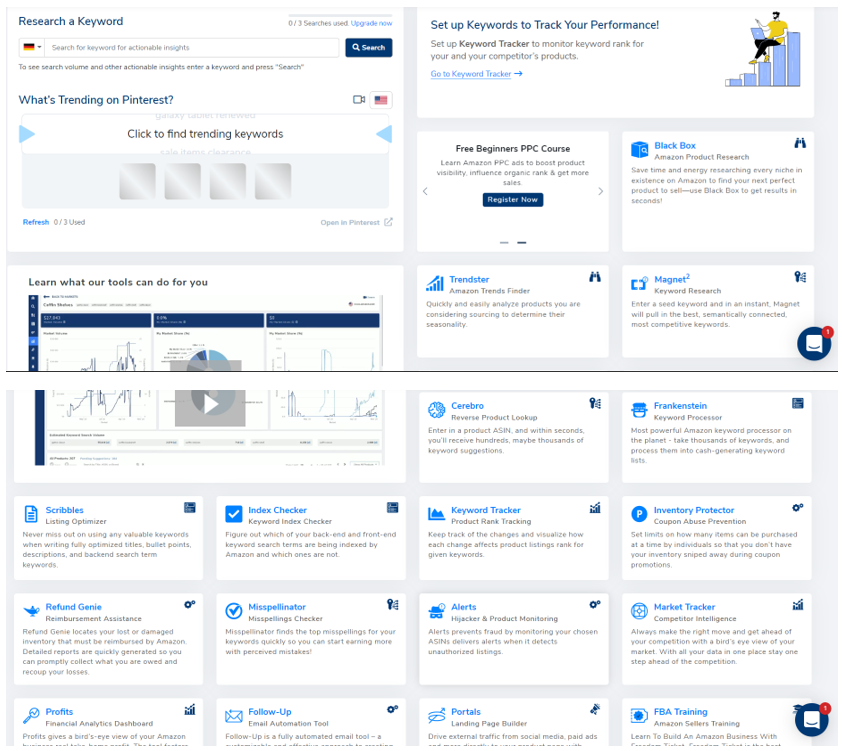Open the Cerebro tool title
Screen dimensions: 842x751
pos(467,406)
